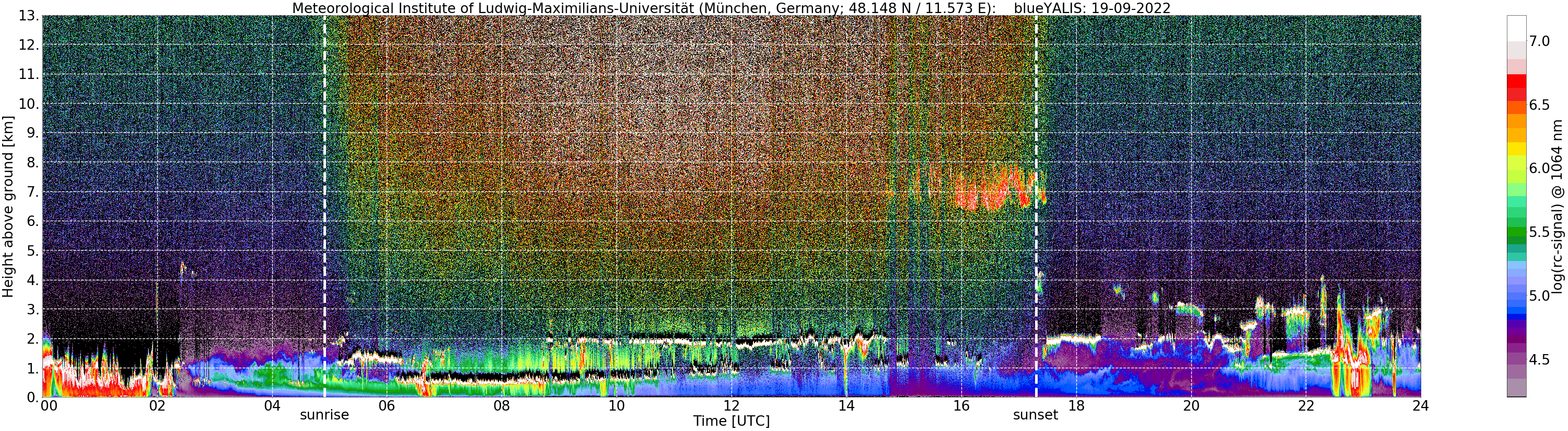Click the yellow colorbar segment near 6.0

[1516, 148]
